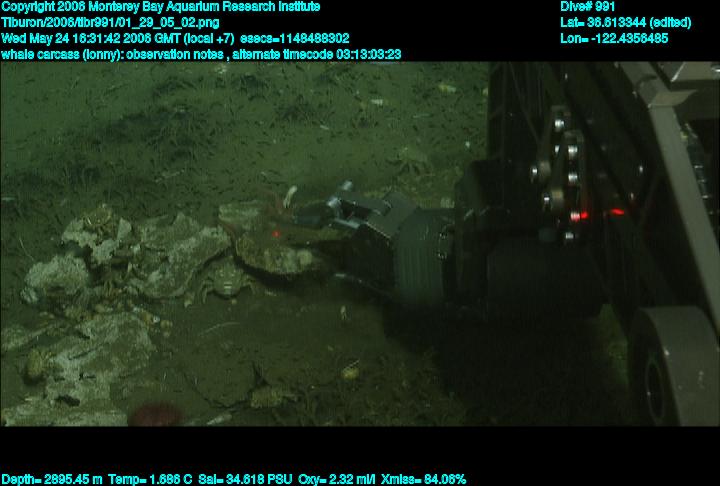The height and width of the screenshot is (486, 720).
Task: Click the Monterey Bay Aquarium copyright text
Action: pyautogui.click(x=160, y=7)
